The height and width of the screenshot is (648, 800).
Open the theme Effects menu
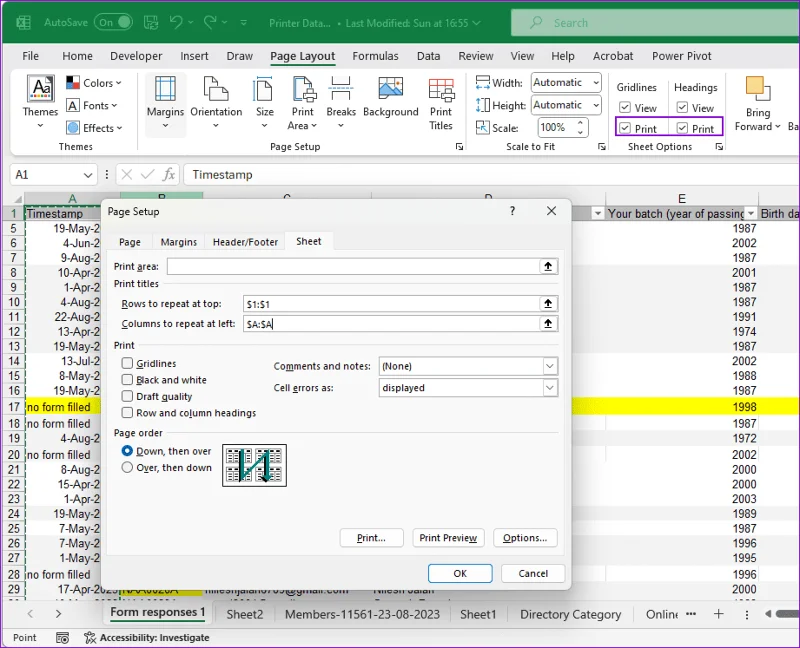pyautogui.click(x=94, y=128)
